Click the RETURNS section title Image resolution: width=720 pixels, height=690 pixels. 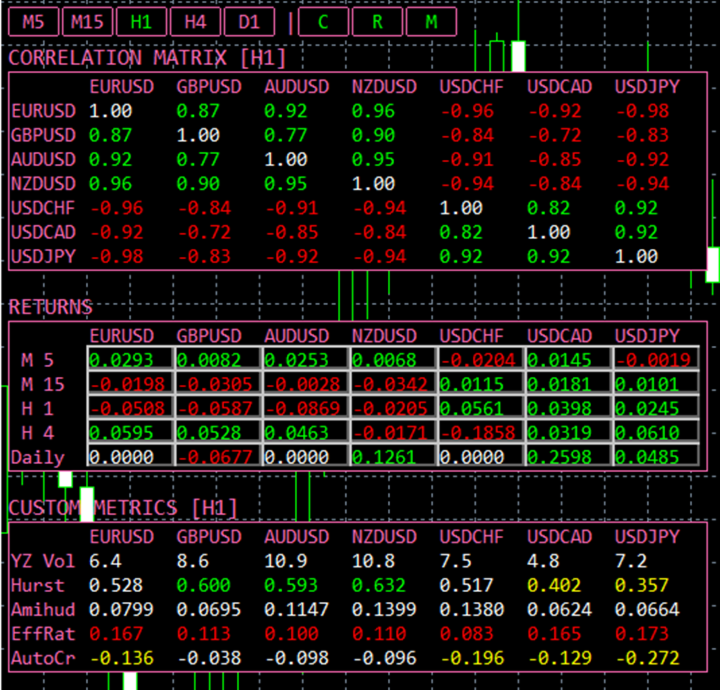[51, 307]
